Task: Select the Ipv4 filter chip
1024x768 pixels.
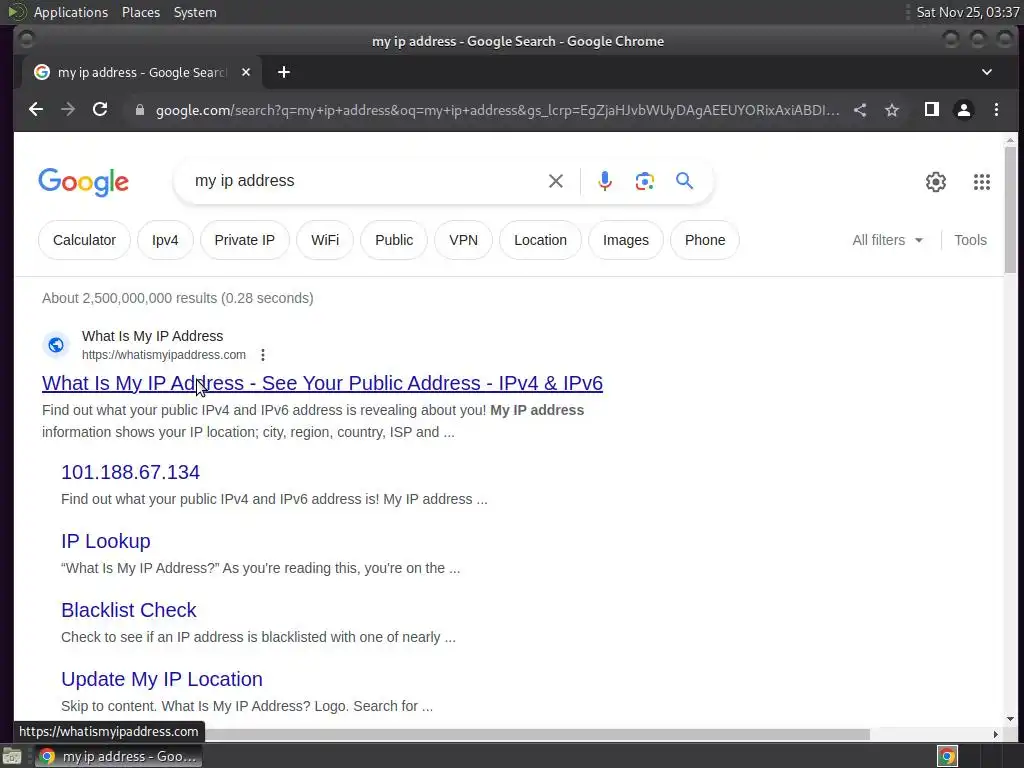Action: click(165, 240)
